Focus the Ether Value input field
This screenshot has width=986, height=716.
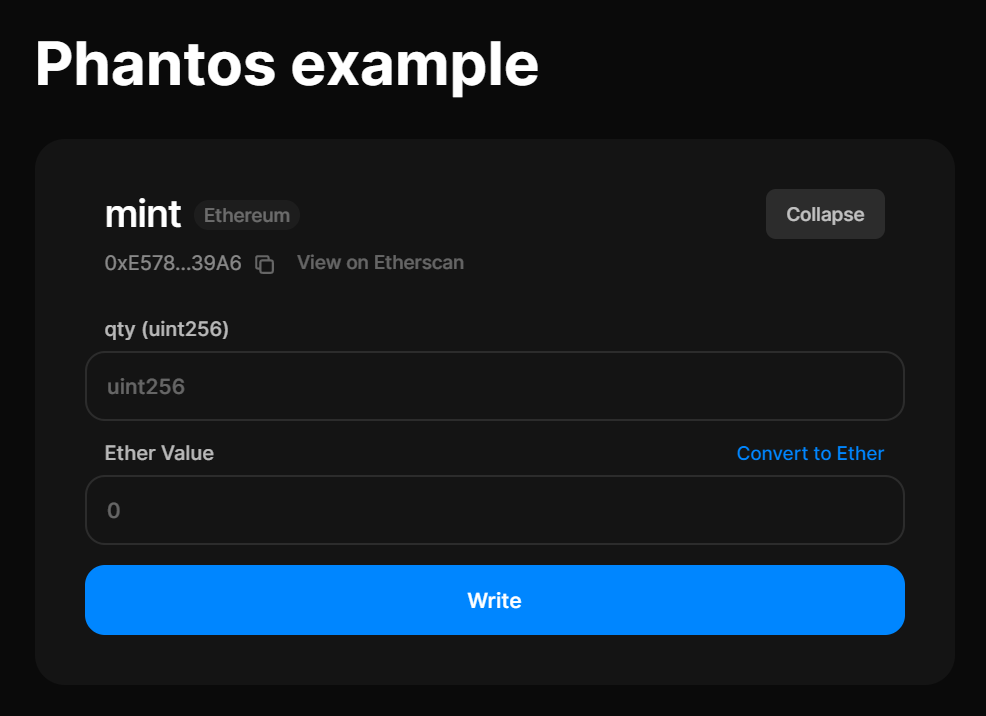pyautogui.click(x=495, y=510)
